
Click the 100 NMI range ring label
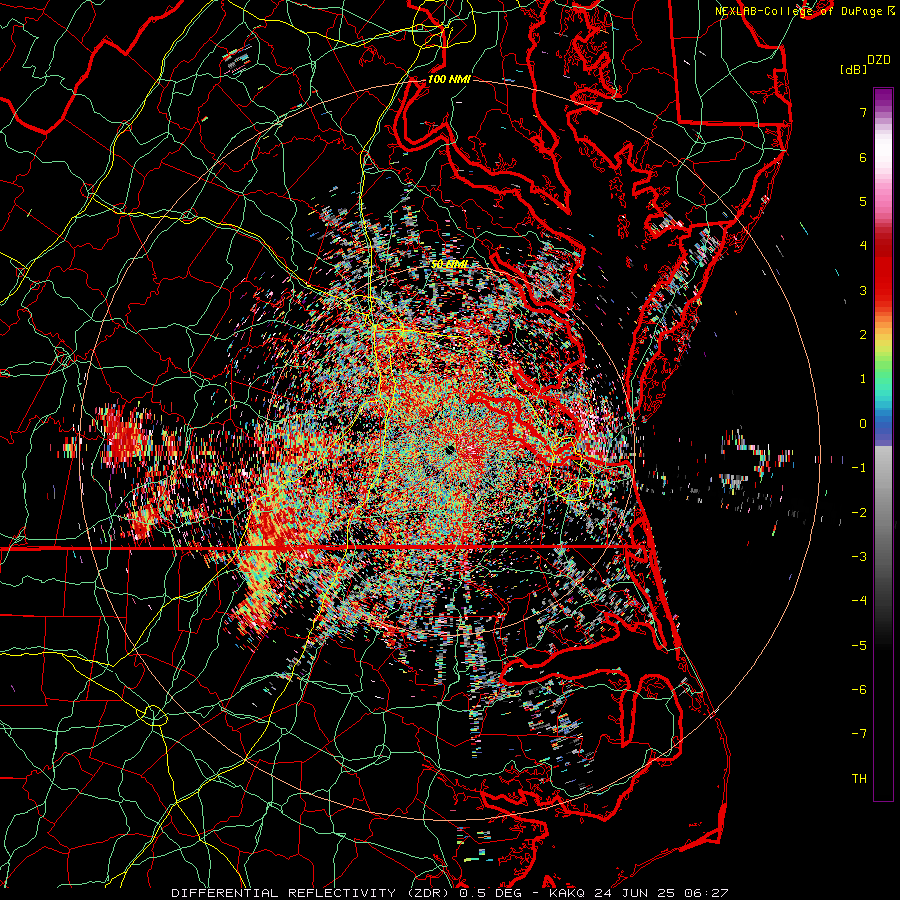[x=449, y=79]
